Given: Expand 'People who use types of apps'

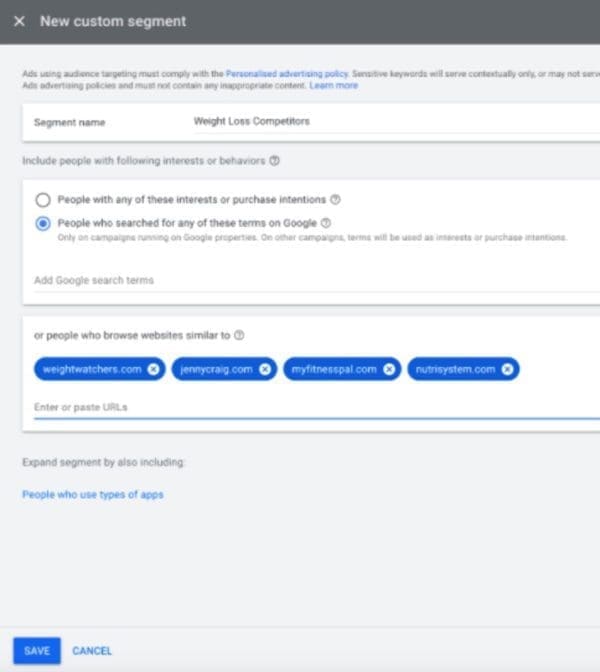Looking at the screenshot, I should 92,494.
